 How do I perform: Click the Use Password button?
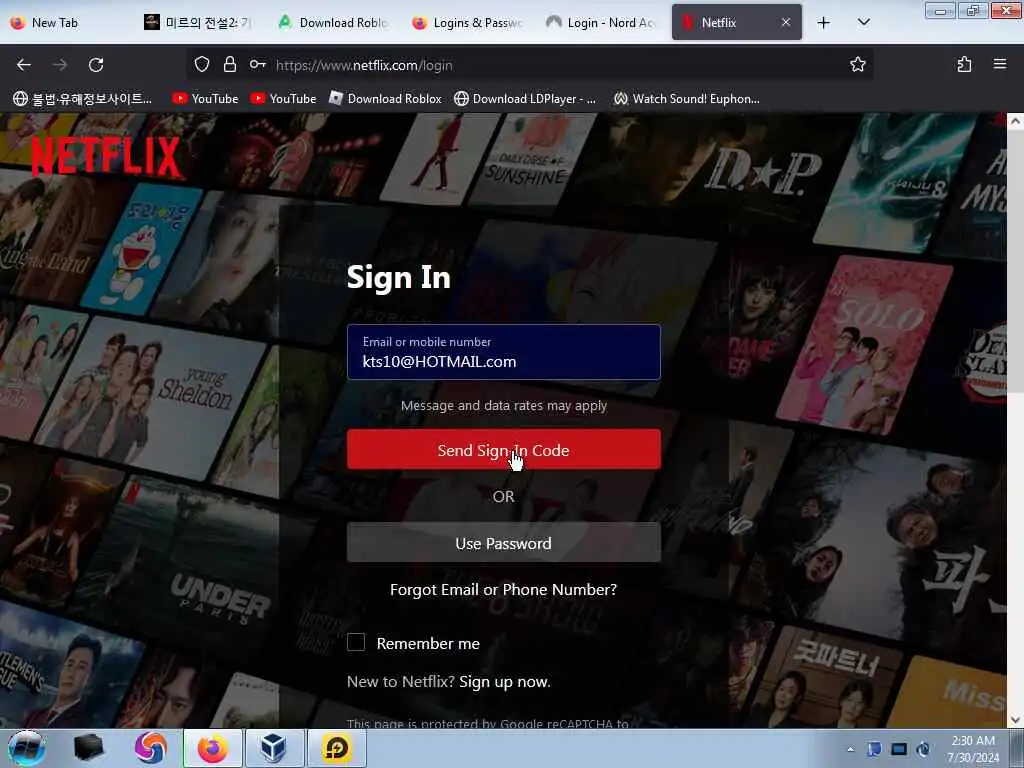504,543
